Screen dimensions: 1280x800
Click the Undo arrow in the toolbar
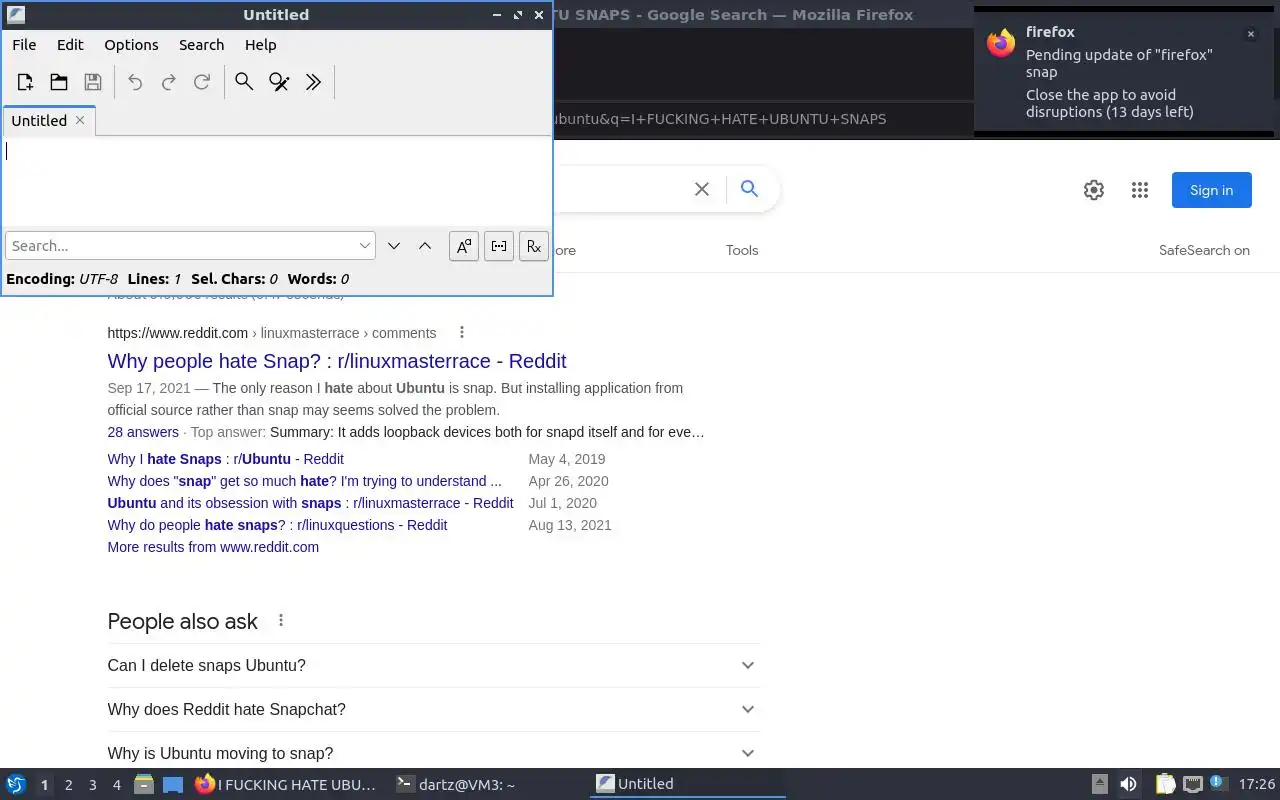click(135, 82)
